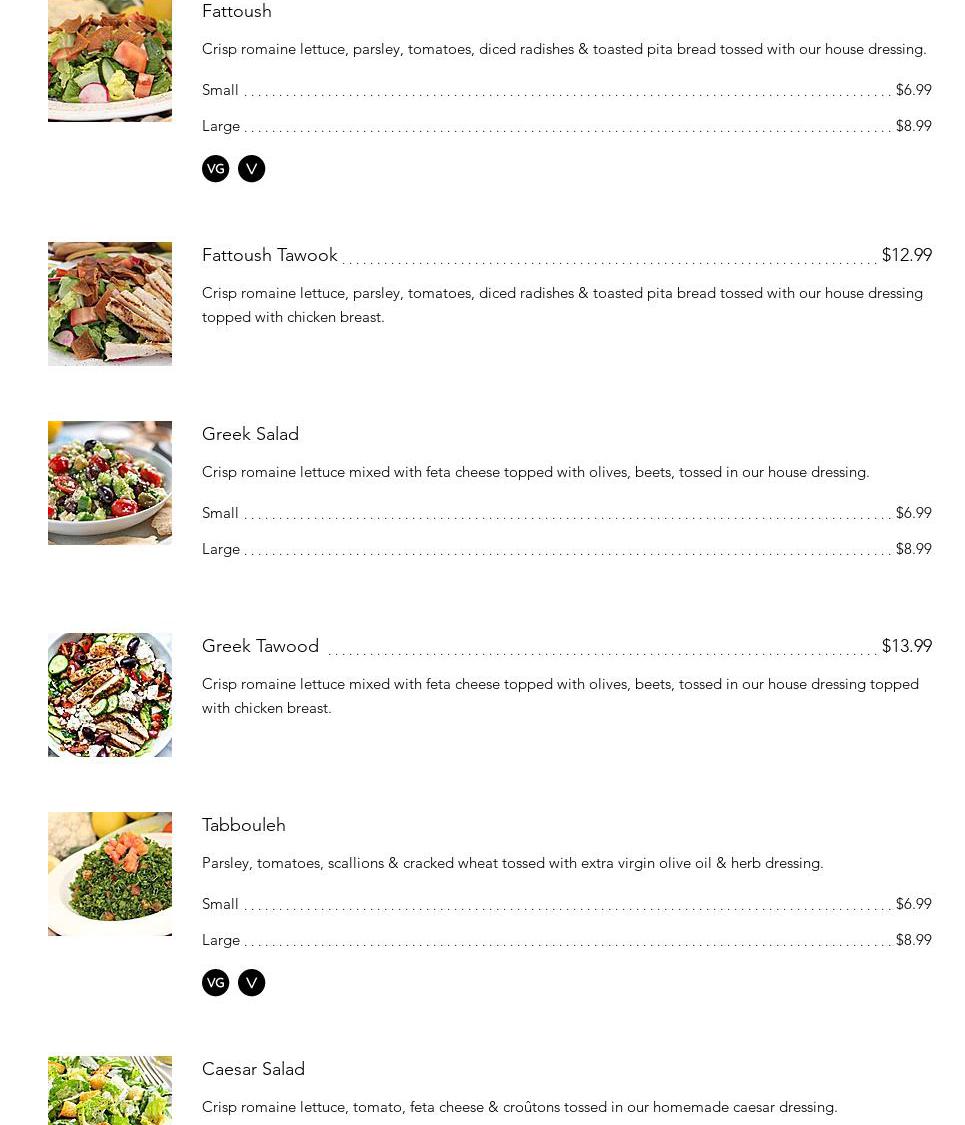Click the Fattoush title at top

coord(237,11)
